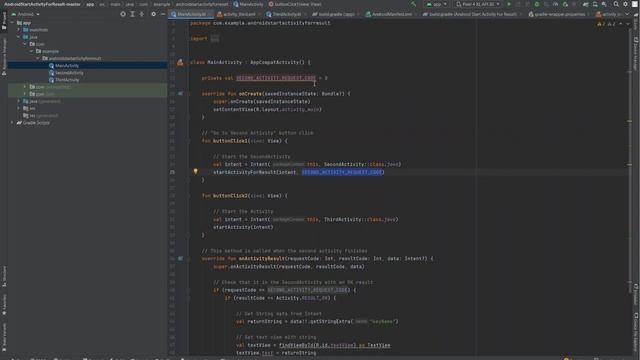
Task: Switch to the activity_third.xml editor tab
Action: [x=239, y=14]
